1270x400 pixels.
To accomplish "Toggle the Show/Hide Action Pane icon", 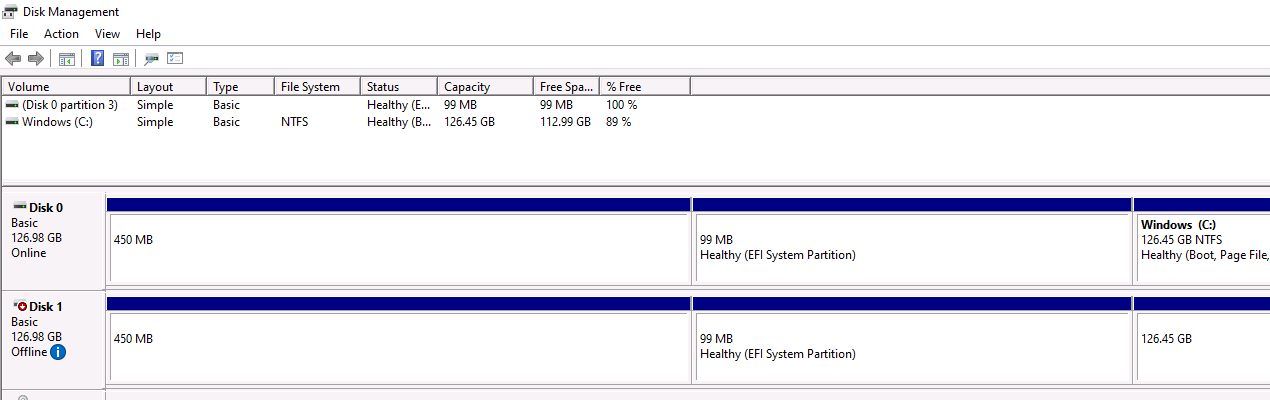I will click(x=121, y=59).
